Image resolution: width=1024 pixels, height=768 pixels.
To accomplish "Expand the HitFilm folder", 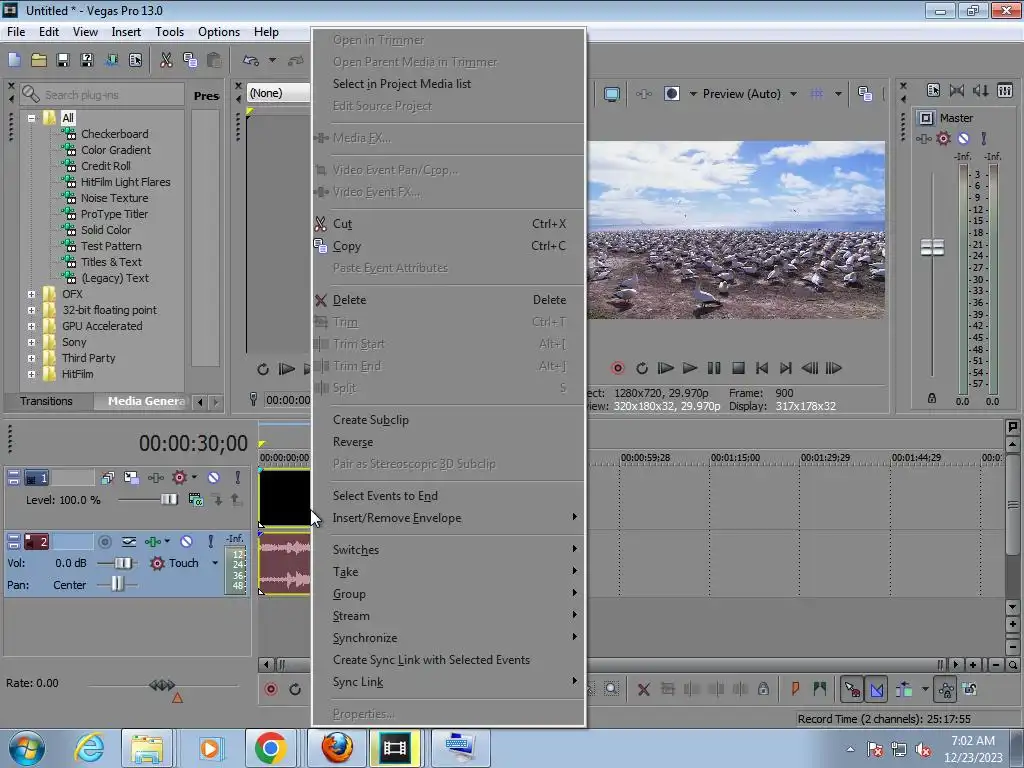I will coord(31,374).
